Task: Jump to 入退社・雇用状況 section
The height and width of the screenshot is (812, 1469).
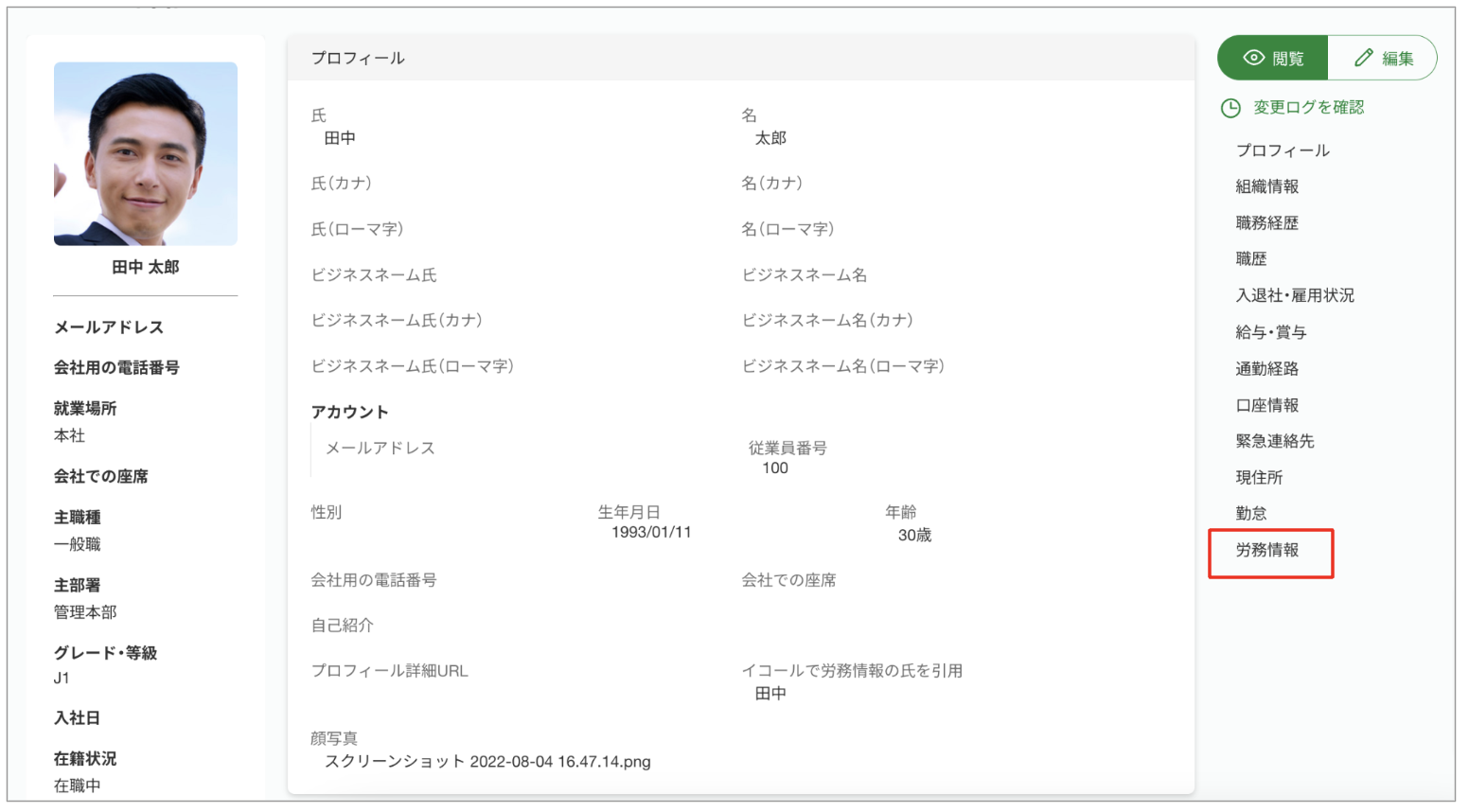Action: pos(1295,295)
